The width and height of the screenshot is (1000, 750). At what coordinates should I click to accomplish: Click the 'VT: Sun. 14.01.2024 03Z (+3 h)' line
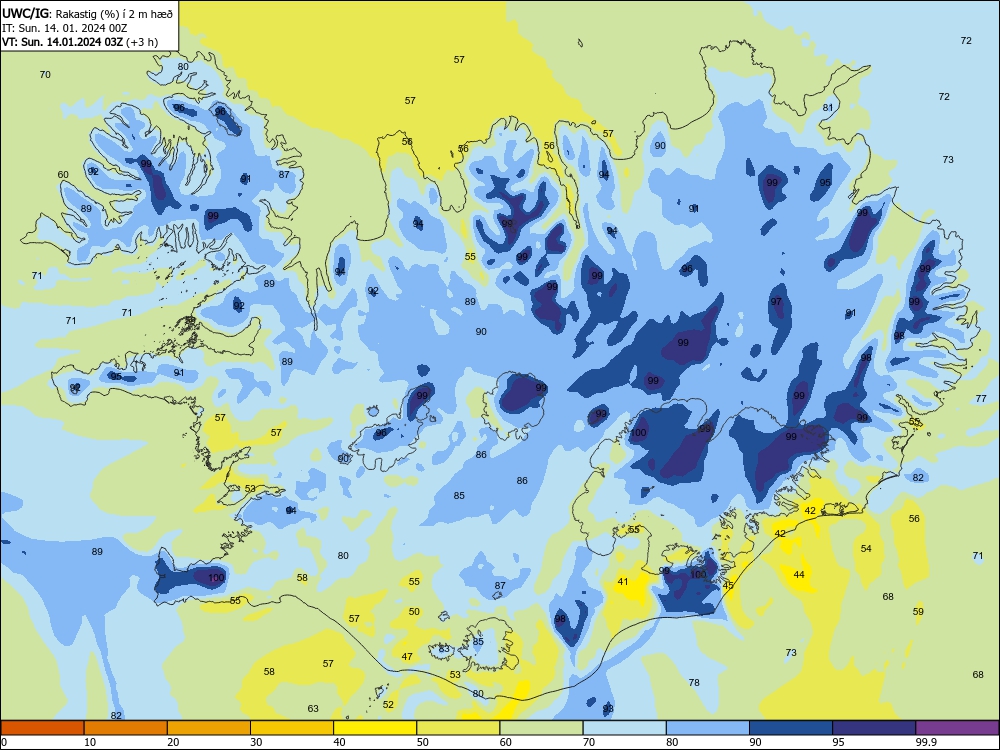point(80,42)
